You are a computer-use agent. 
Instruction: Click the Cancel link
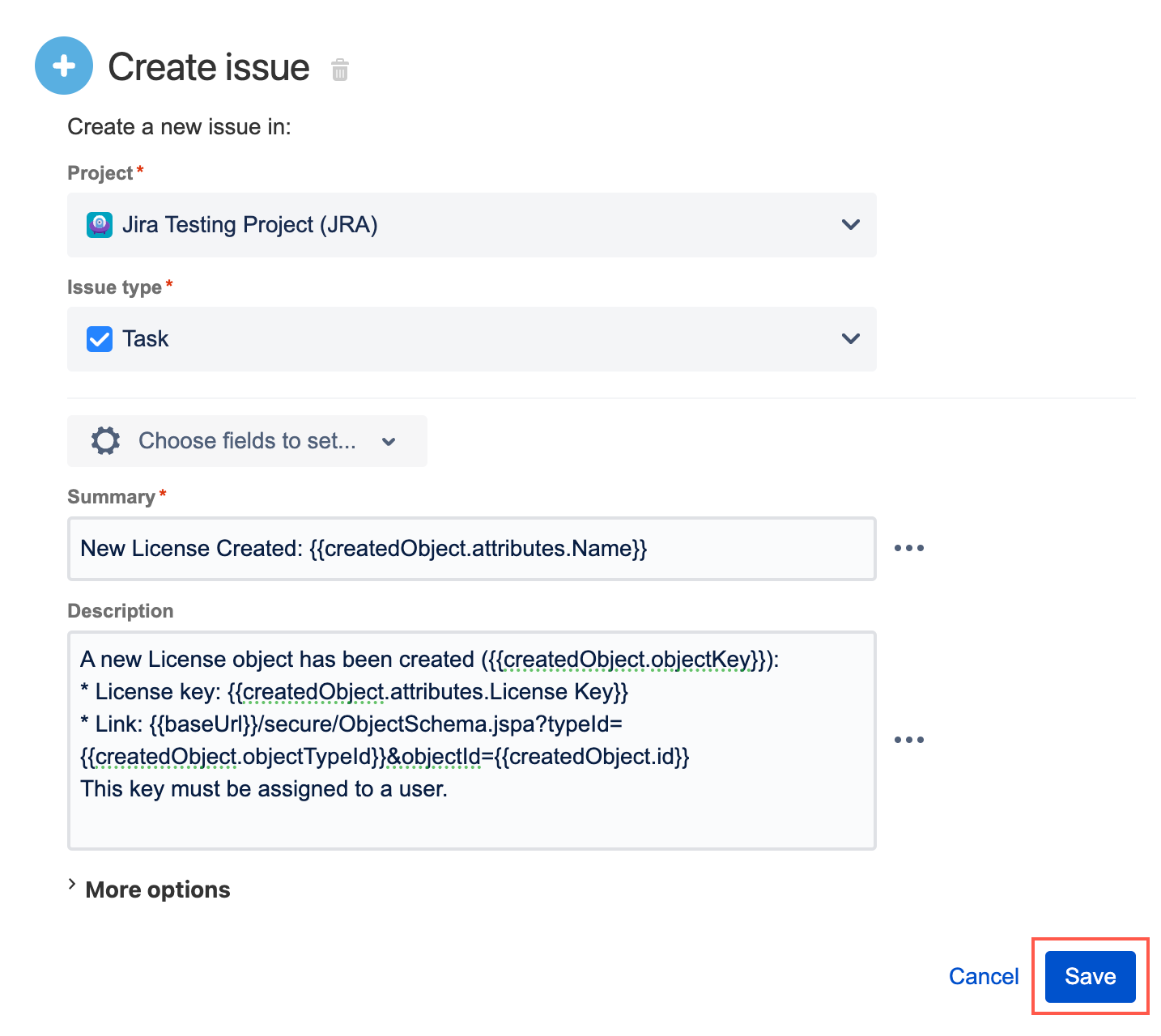[984, 976]
